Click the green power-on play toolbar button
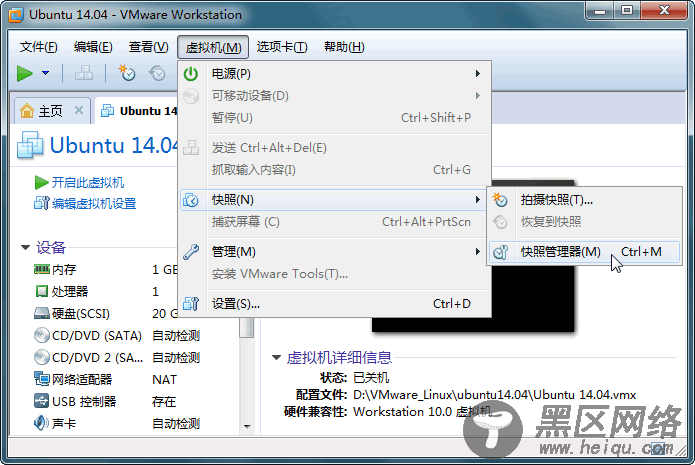Screen dimensions: 695x465 coord(25,73)
